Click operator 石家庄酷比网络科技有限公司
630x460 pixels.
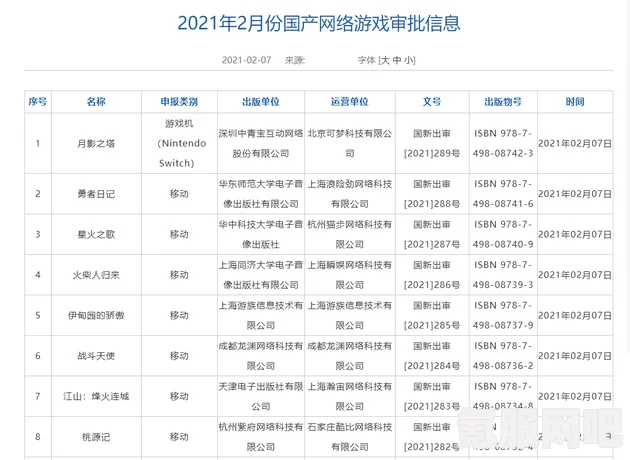[350, 437]
